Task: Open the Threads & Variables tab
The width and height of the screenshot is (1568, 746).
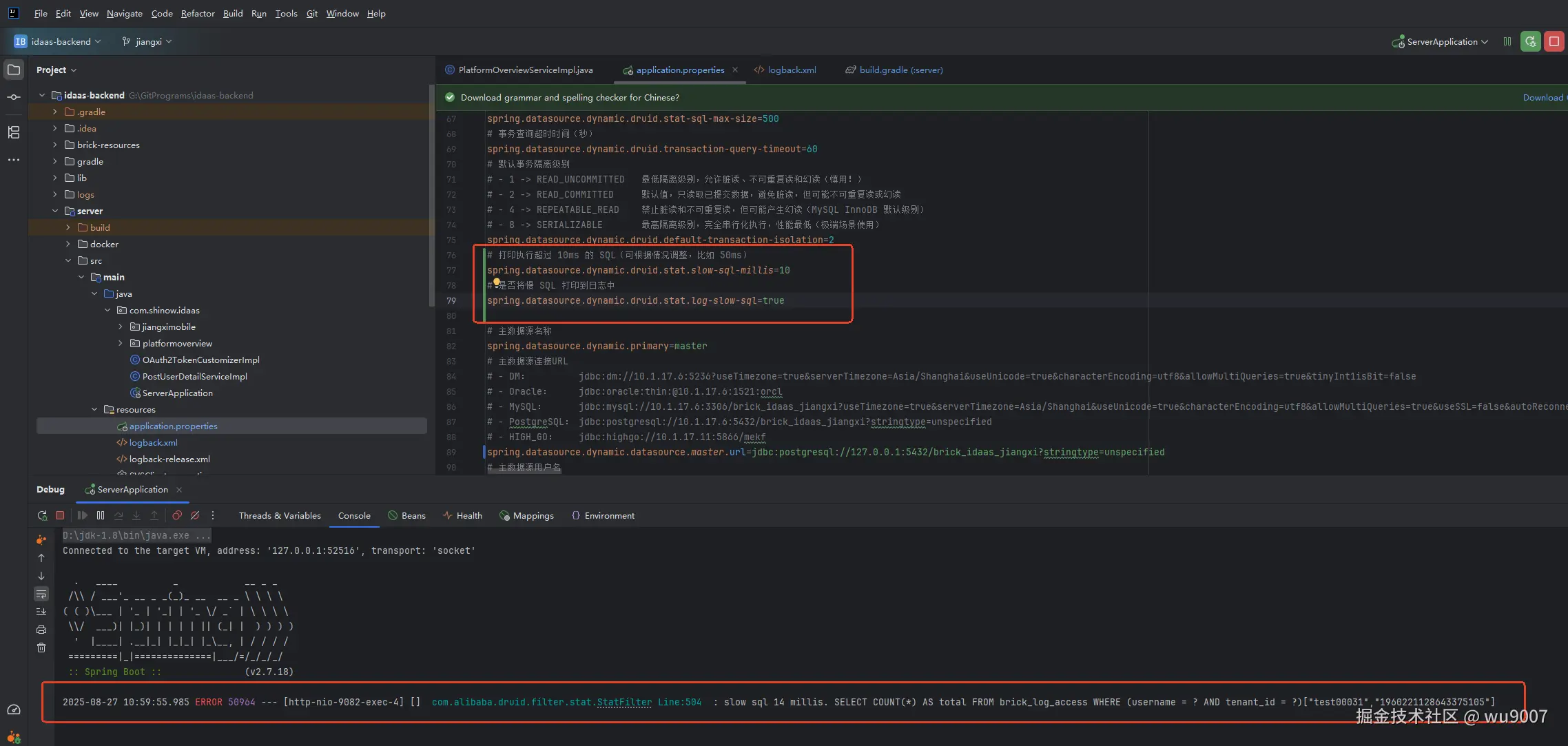Action: click(280, 515)
